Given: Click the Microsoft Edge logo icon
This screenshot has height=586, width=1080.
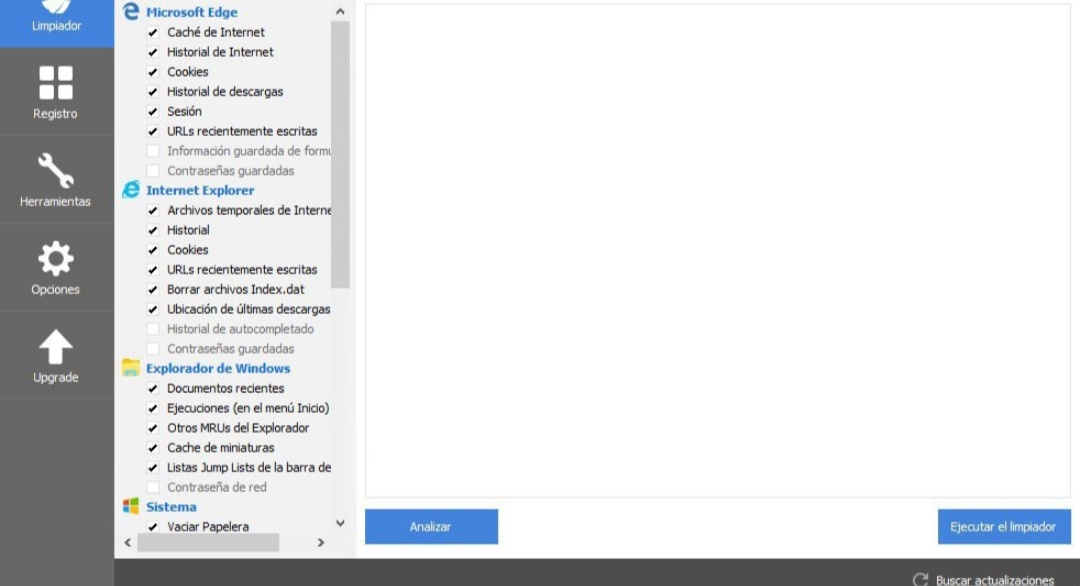Looking at the screenshot, I should (131, 12).
